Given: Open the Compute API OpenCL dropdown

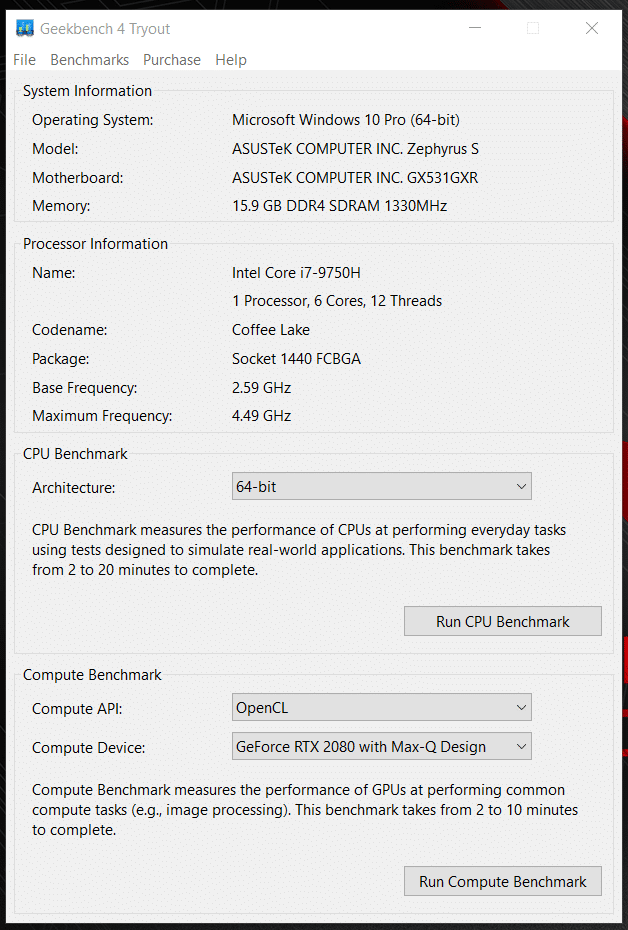Looking at the screenshot, I should click(x=381, y=708).
